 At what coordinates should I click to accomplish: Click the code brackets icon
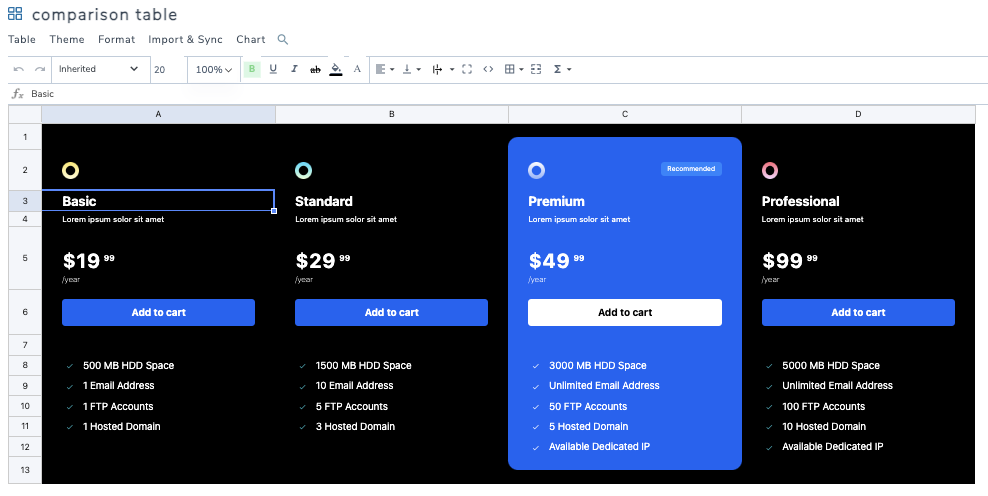tap(488, 69)
